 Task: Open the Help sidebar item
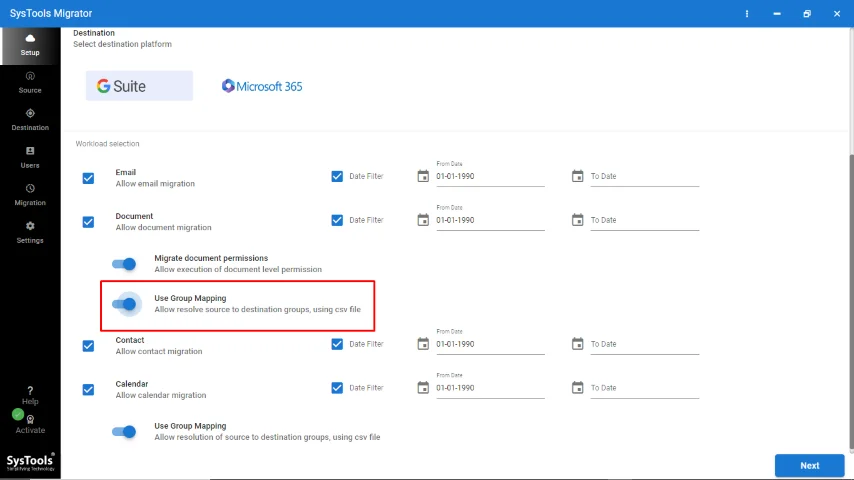click(x=30, y=396)
